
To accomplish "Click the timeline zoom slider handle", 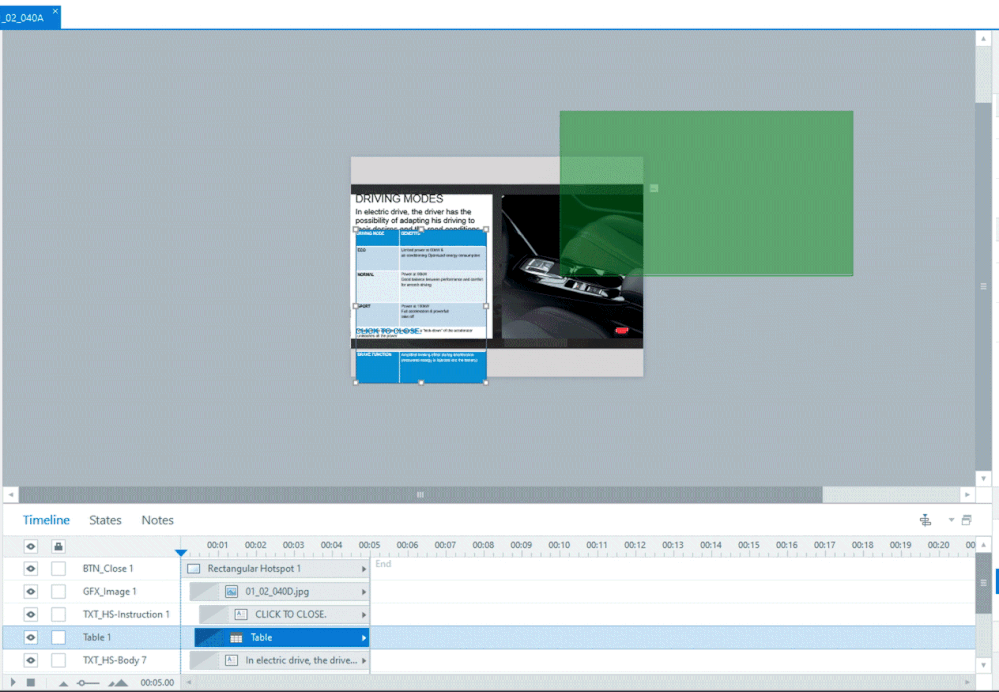I will tap(82, 683).
